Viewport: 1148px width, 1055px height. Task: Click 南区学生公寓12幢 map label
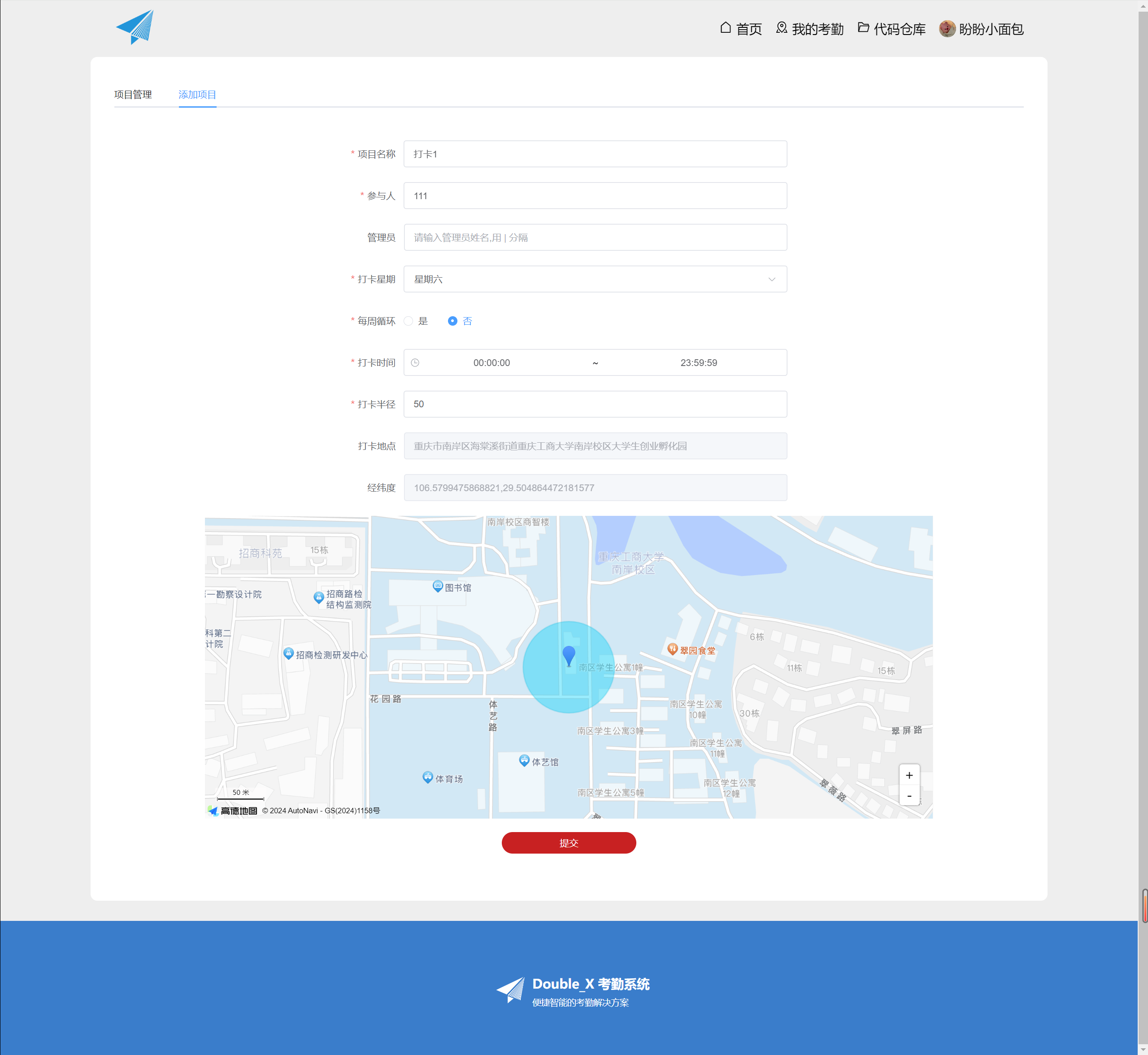pos(730,788)
